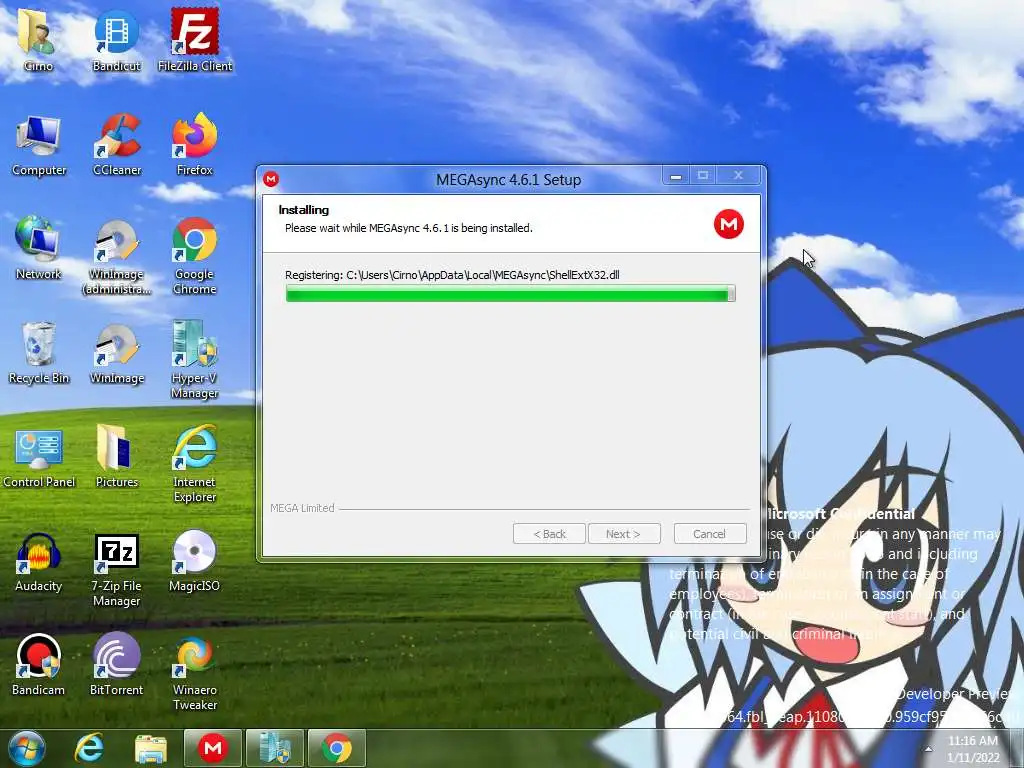The height and width of the screenshot is (768, 1024).
Task: Minimize the MEGAsync Setup window
Action: tap(676, 176)
